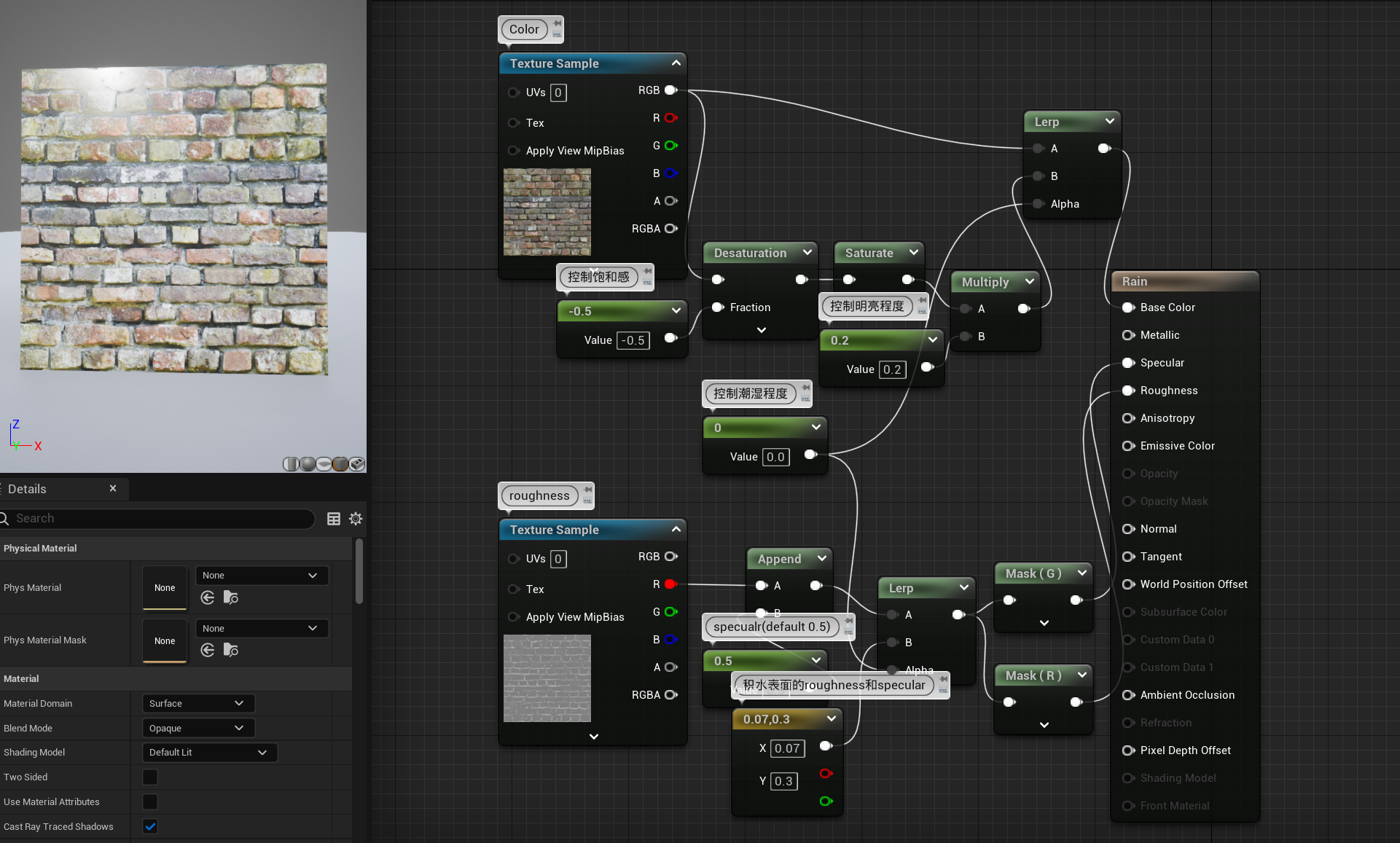The image size is (1400, 843).
Task: Browse to Phys Material asset in content browser
Action: point(231,597)
